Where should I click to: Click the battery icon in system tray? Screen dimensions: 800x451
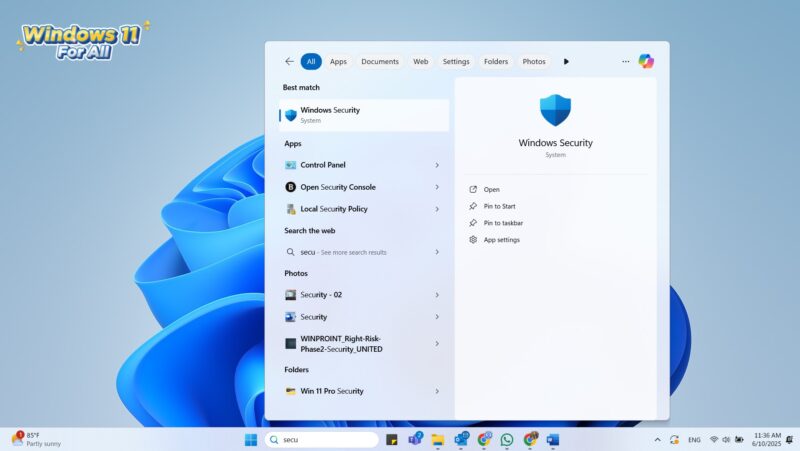(739, 439)
